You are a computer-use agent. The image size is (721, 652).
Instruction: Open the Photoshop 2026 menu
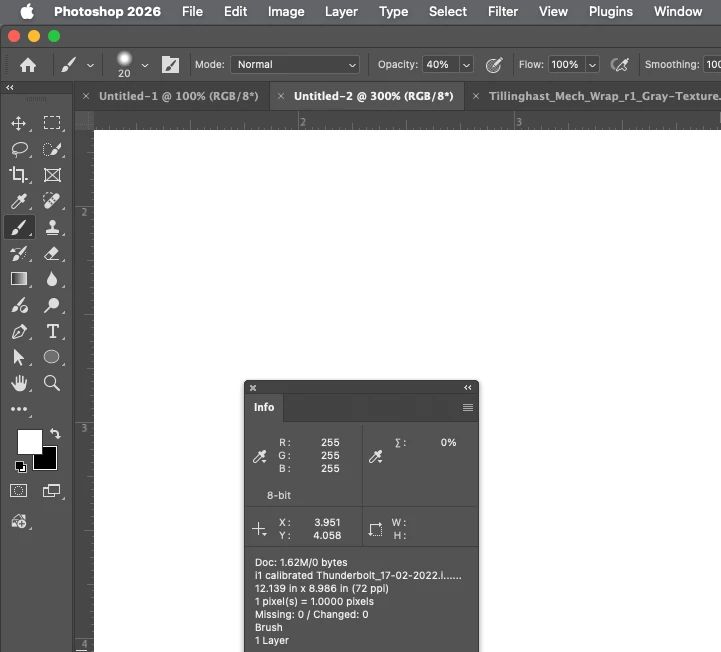tap(108, 11)
